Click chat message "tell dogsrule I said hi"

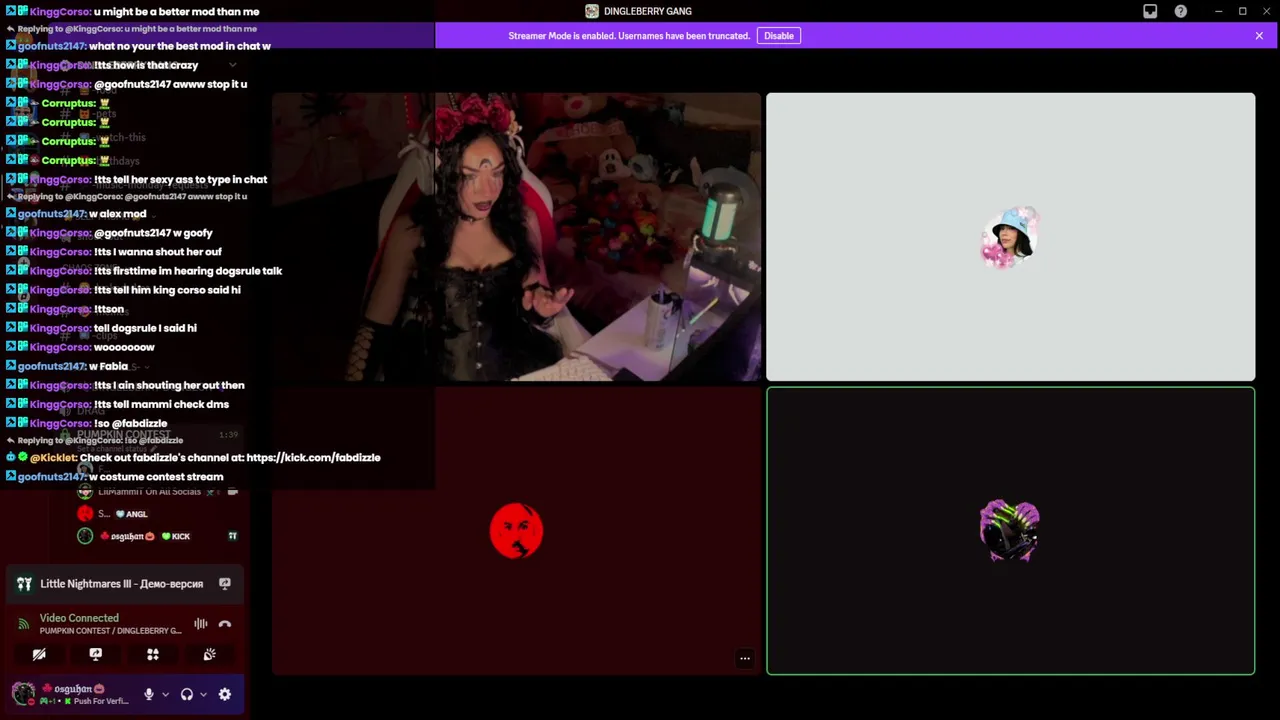tap(145, 328)
